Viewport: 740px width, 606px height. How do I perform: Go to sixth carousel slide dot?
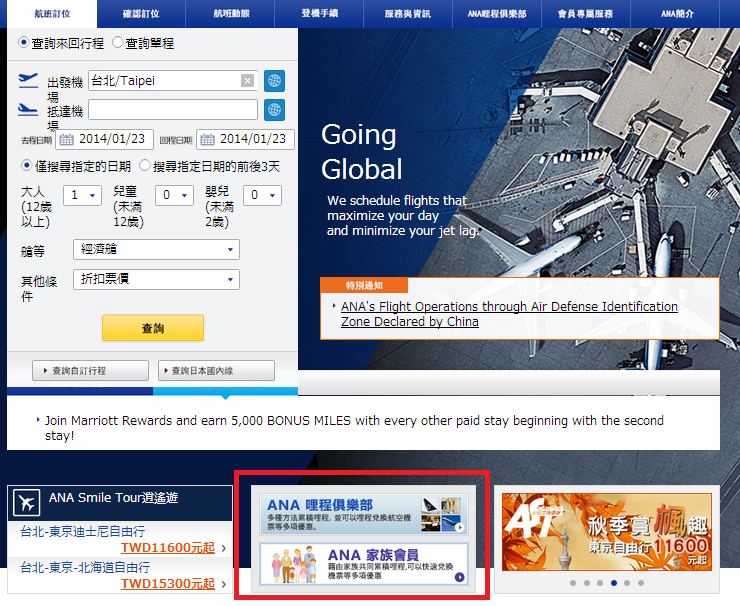(x=640, y=583)
